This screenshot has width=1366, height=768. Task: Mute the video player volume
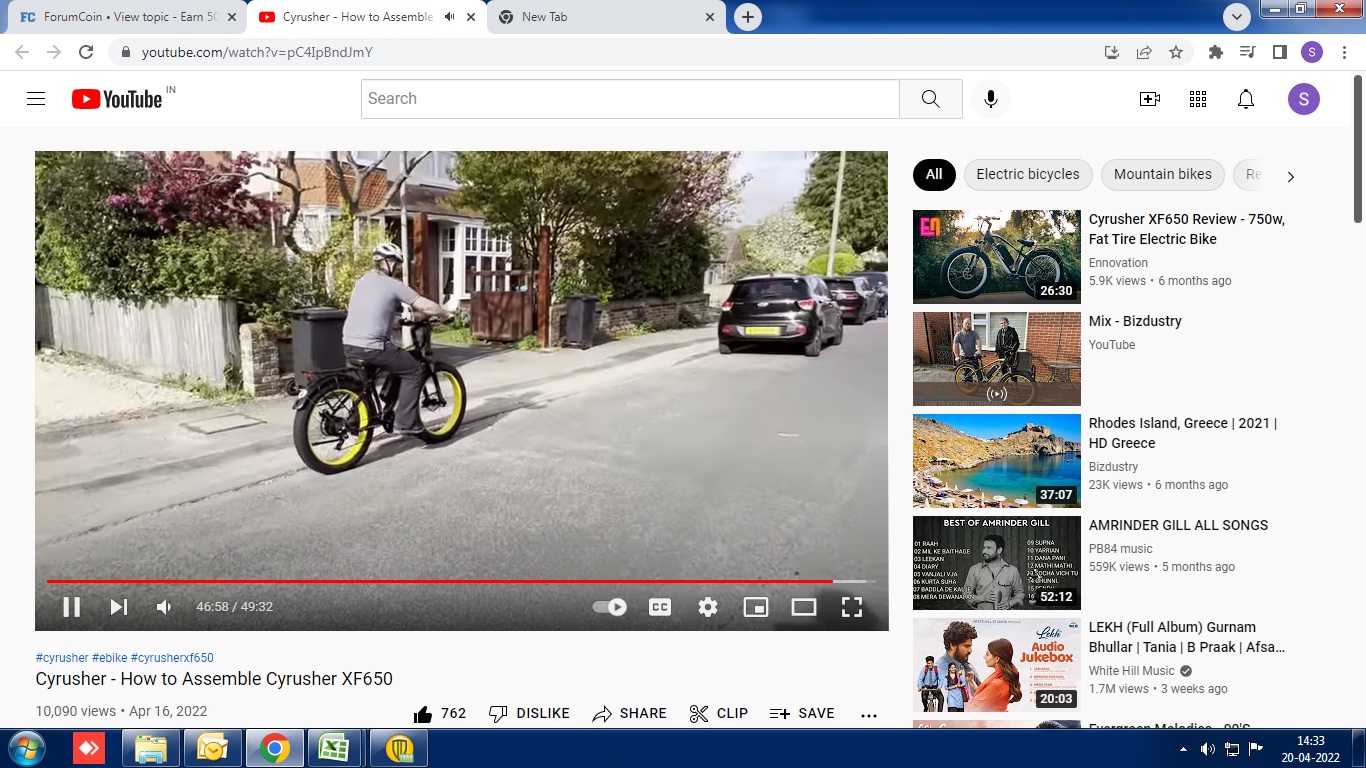[164, 607]
